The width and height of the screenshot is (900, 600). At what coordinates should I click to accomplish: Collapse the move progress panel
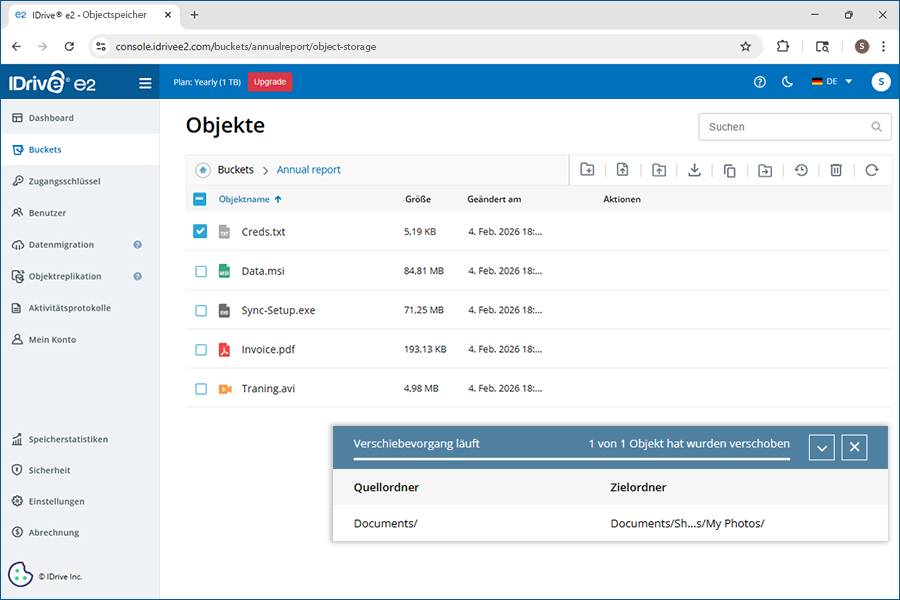coord(821,447)
